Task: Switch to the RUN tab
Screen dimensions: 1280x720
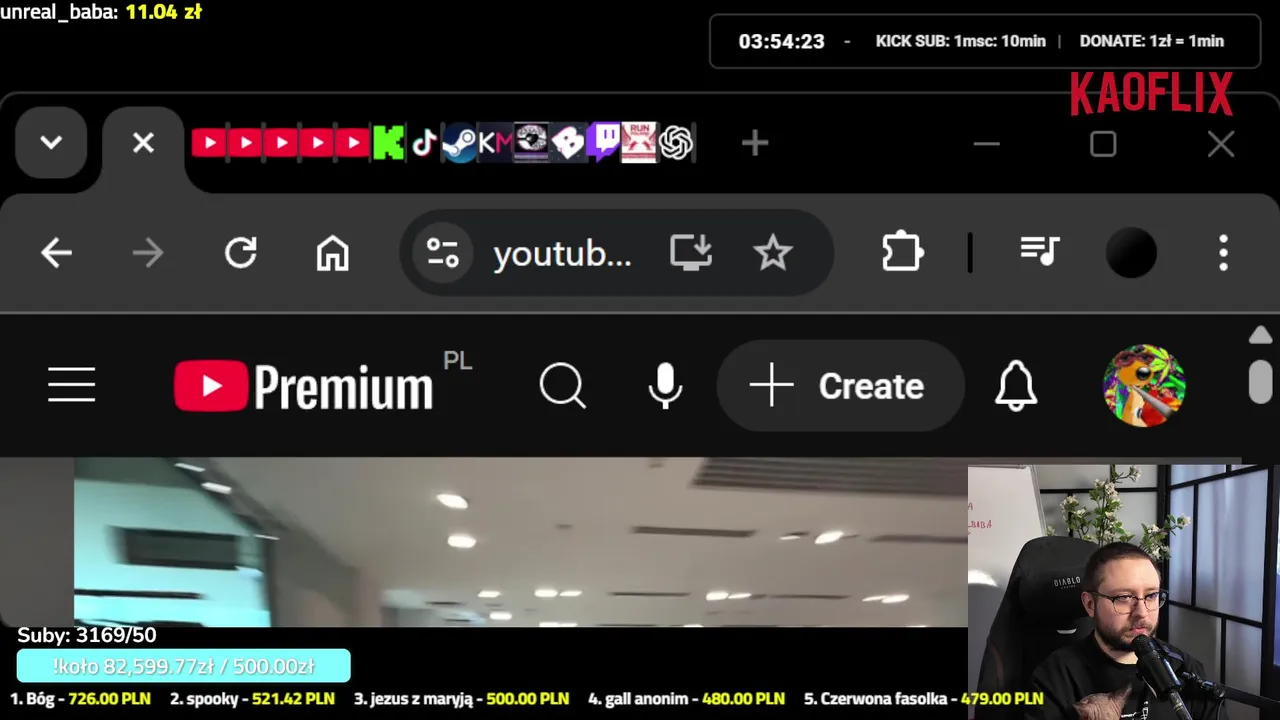Action: pos(639,142)
